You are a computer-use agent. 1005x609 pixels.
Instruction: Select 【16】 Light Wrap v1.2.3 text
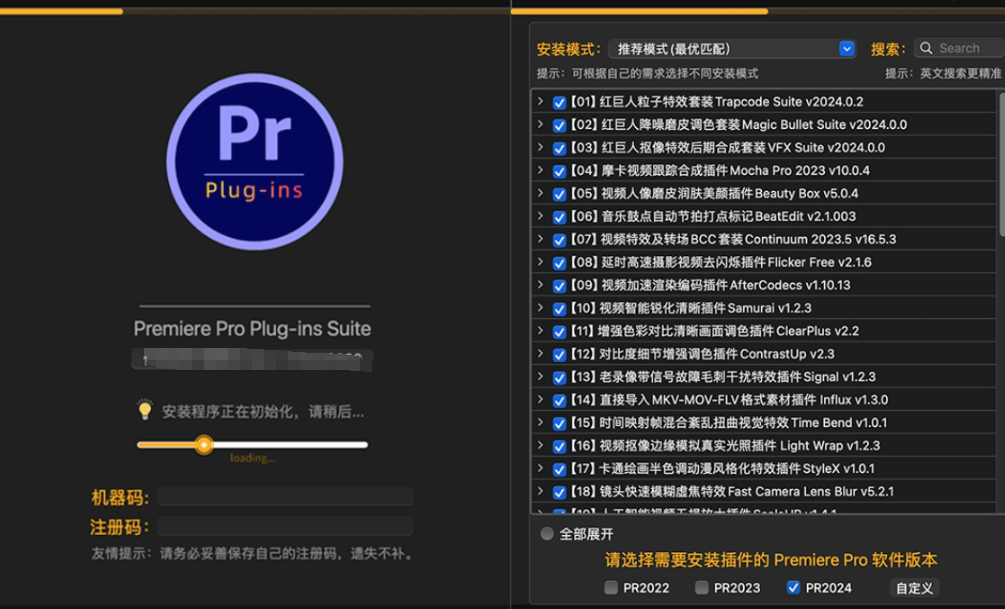coord(724,446)
